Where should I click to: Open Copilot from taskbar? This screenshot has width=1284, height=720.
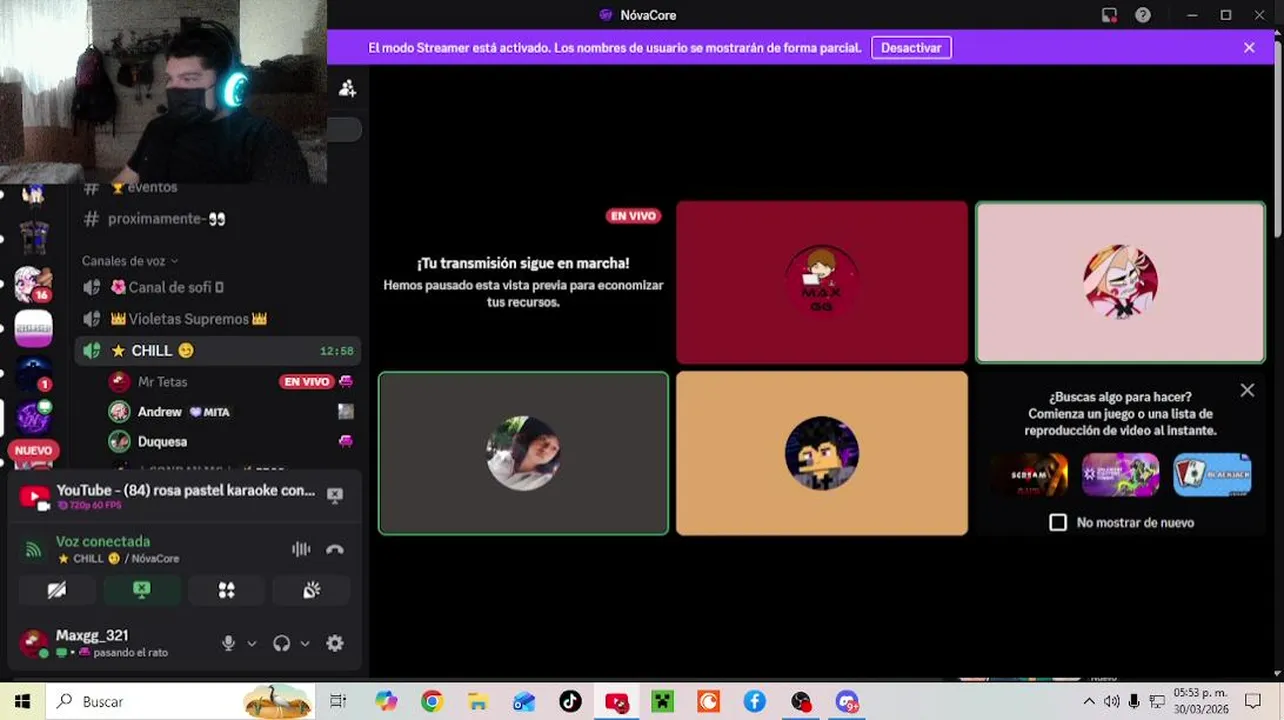point(386,702)
